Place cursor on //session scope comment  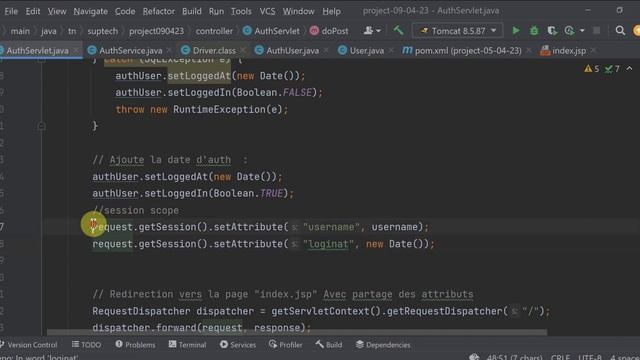click(x=136, y=210)
